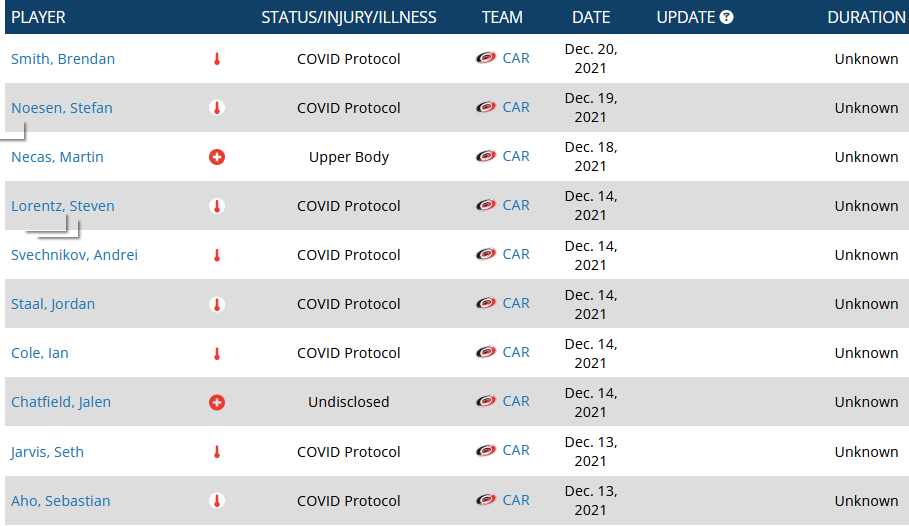The height and width of the screenshot is (526, 909).
Task: Sort by DATE column header
Action: [591, 17]
